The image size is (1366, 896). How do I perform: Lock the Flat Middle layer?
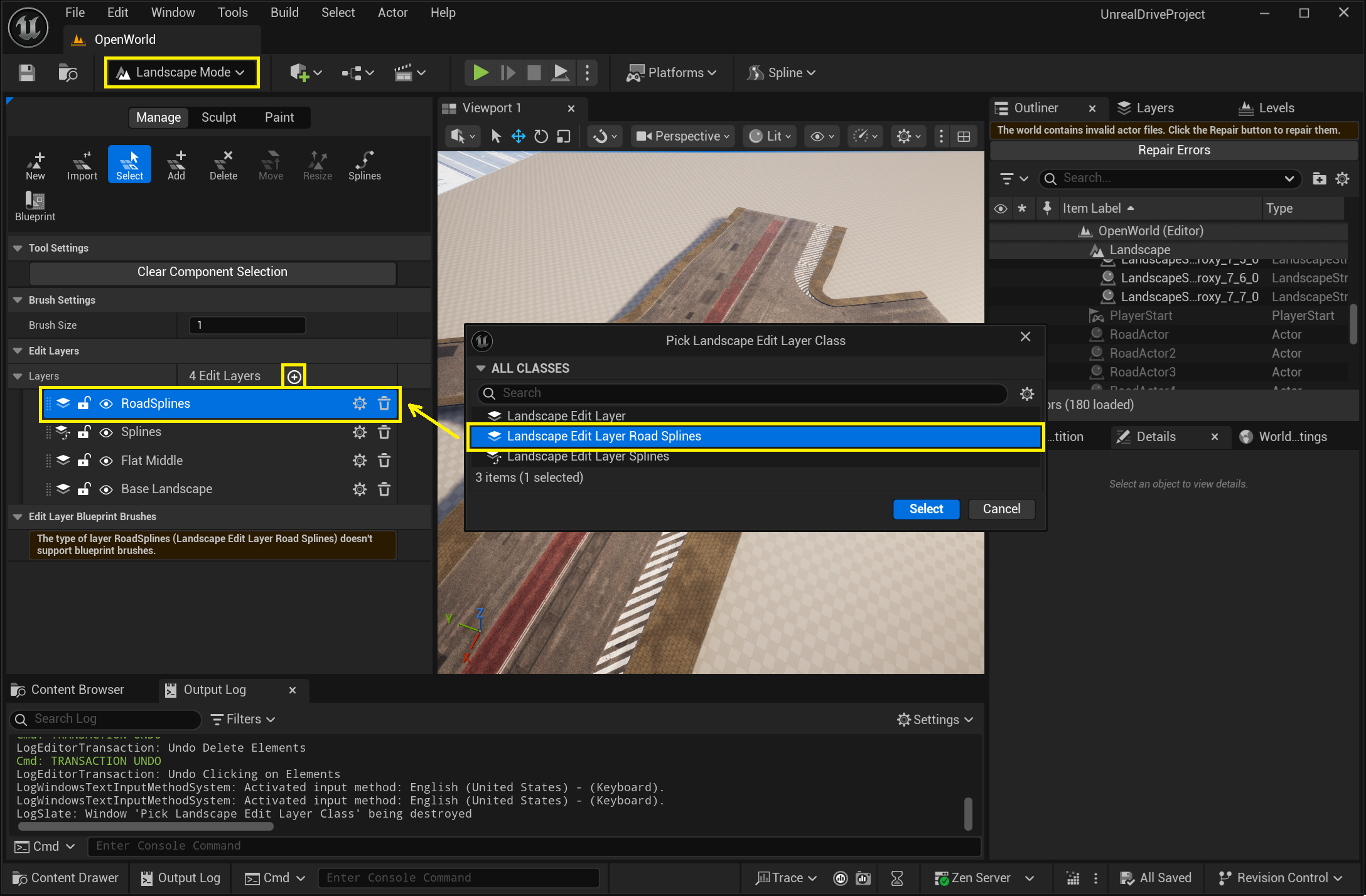pos(84,460)
